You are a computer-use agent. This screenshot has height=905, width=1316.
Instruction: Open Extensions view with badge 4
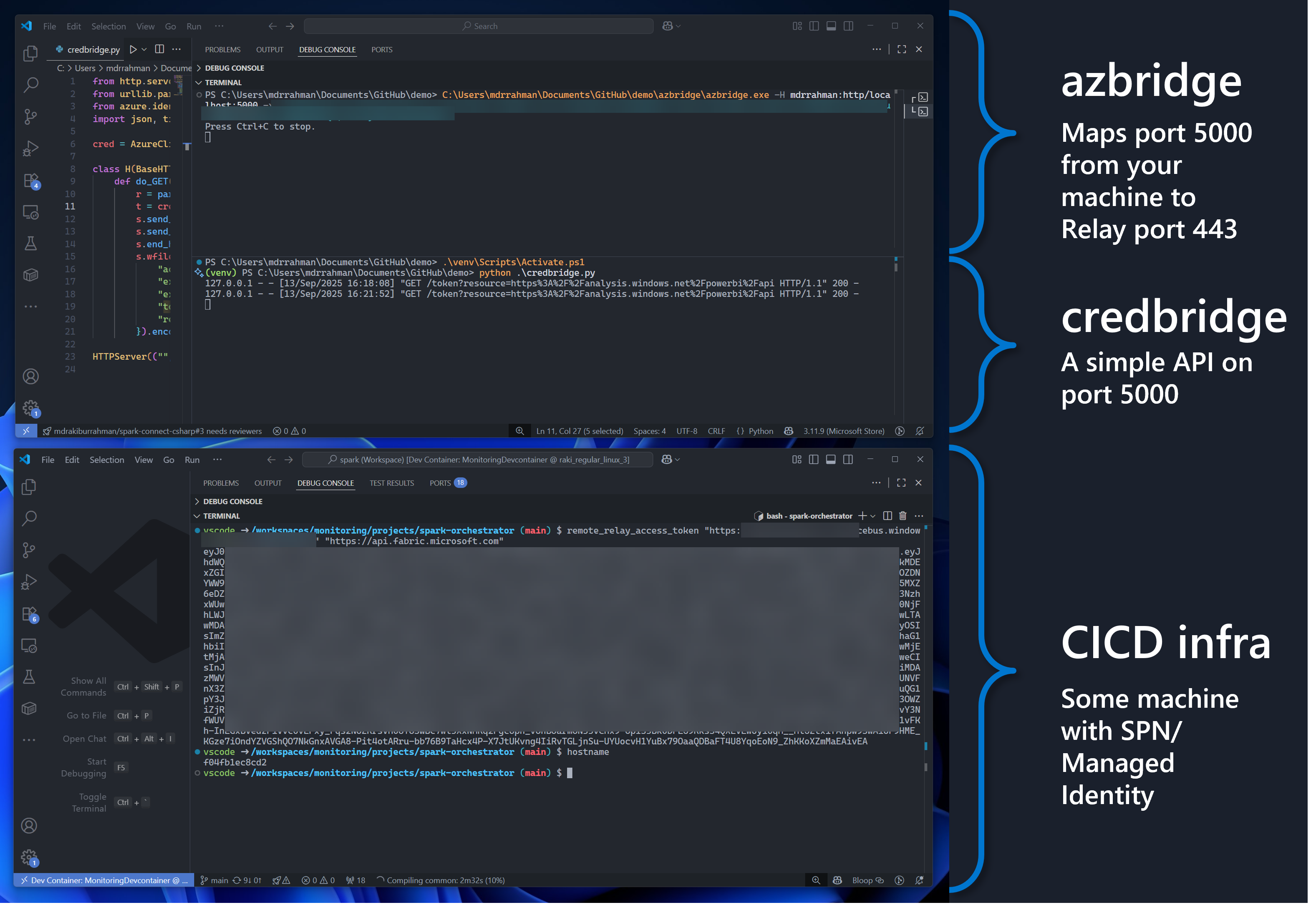tap(30, 181)
